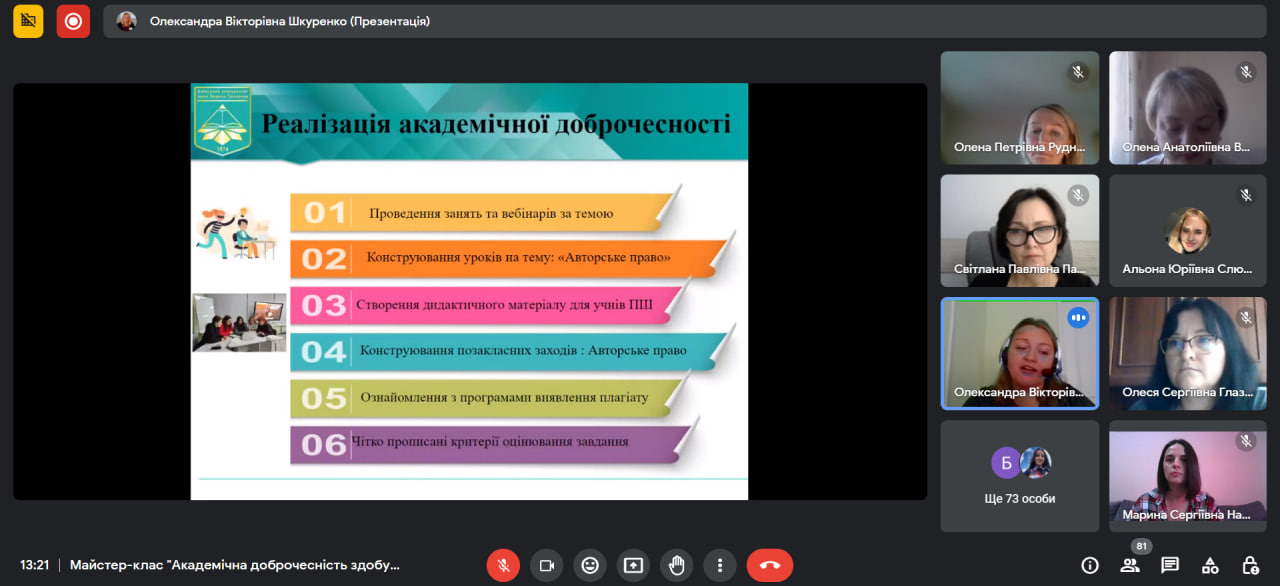Open the three-dot more options menu
This screenshot has width=1280, height=586.
[720, 565]
